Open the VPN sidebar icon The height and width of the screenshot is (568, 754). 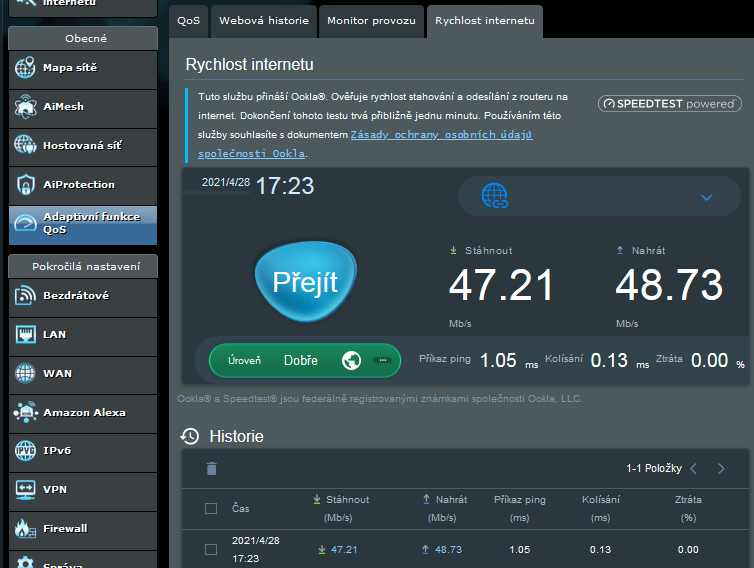25,490
